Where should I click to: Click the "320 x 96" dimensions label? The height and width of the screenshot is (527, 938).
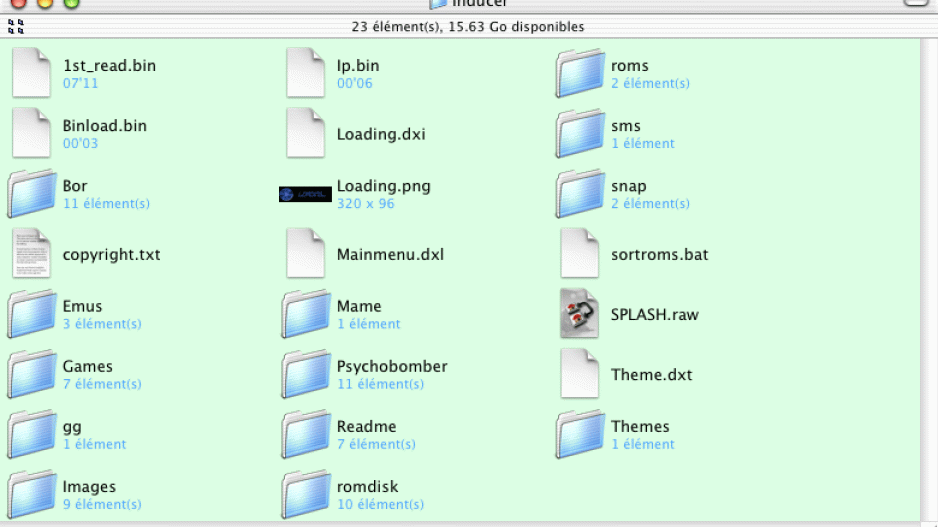pos(366,203)
